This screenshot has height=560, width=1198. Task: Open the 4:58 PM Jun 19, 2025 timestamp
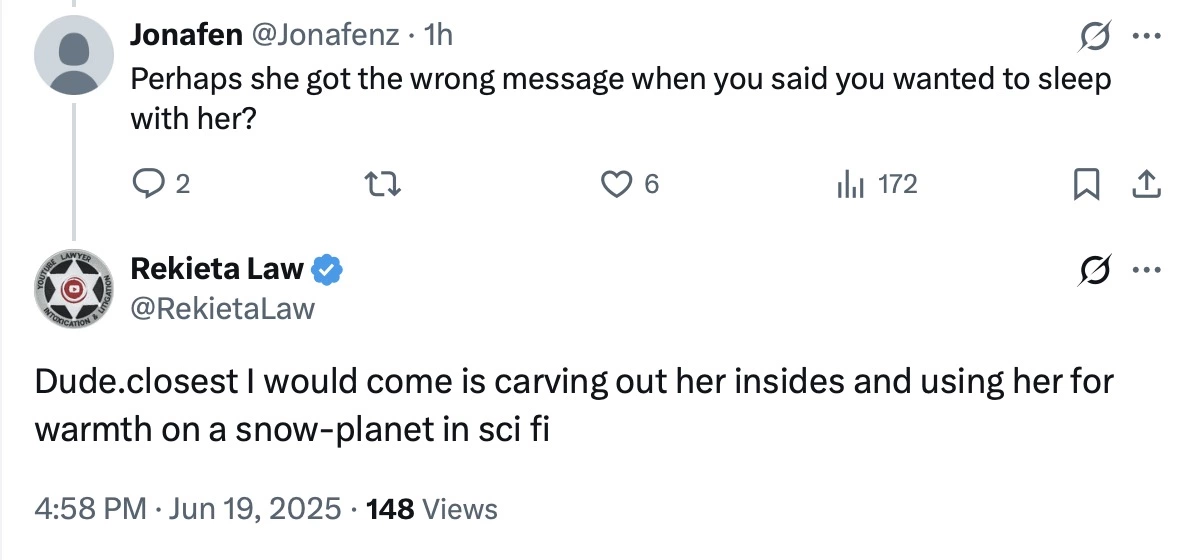188,507
